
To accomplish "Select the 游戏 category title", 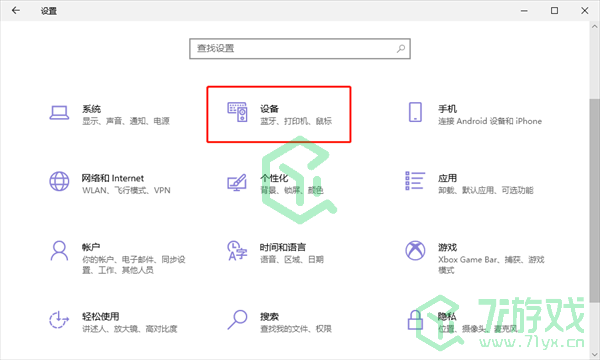I will click(x=447, y=248).
